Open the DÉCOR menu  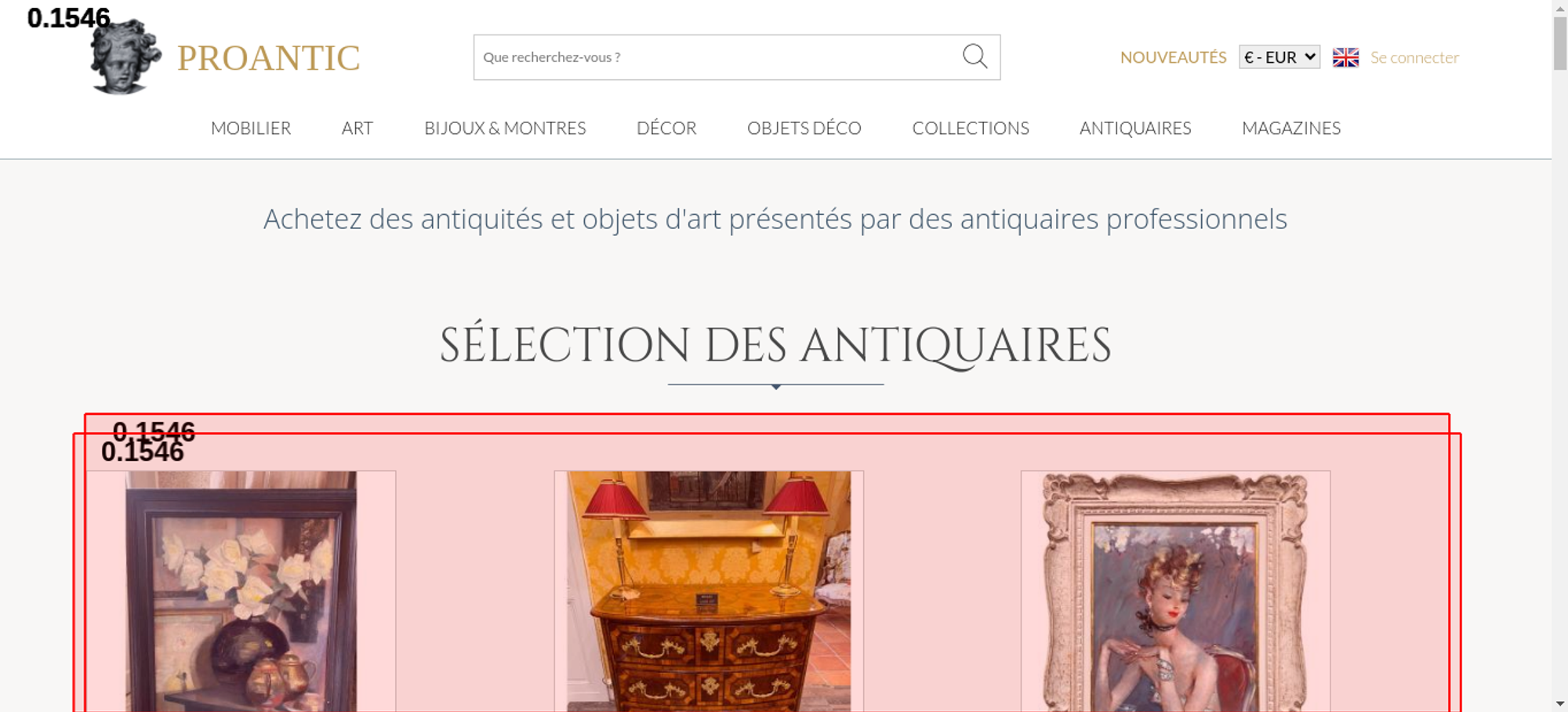[x=666, y=128]
